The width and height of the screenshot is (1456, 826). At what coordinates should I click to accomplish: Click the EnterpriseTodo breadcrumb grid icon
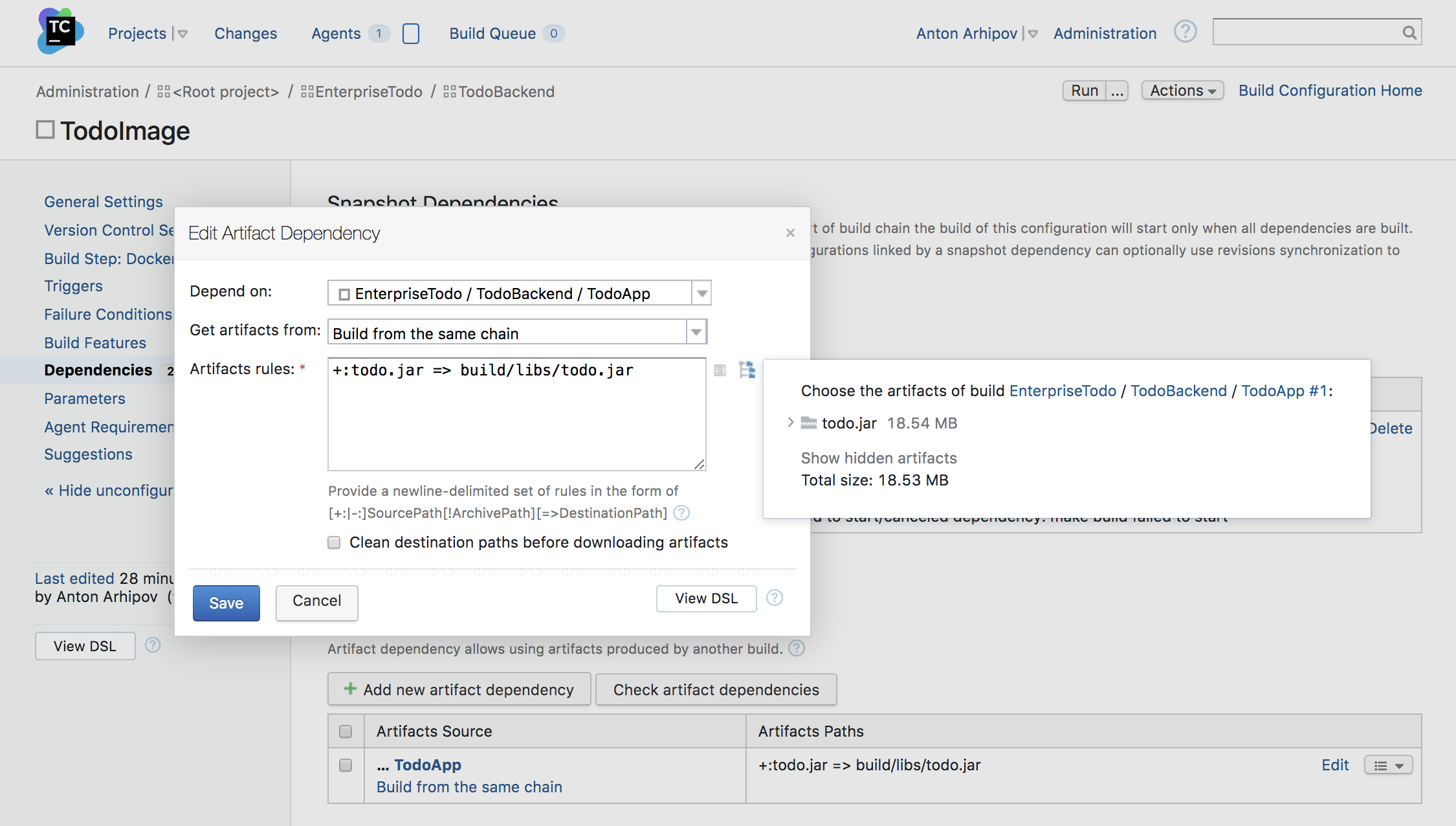(307, 92)
